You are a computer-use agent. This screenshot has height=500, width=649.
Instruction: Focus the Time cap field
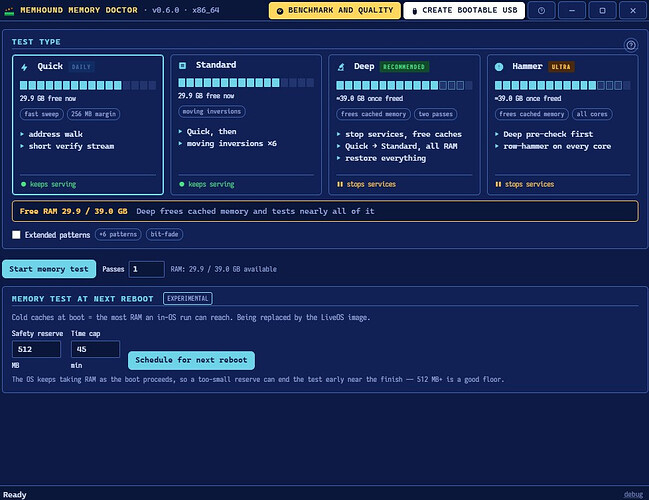(95, 349)
